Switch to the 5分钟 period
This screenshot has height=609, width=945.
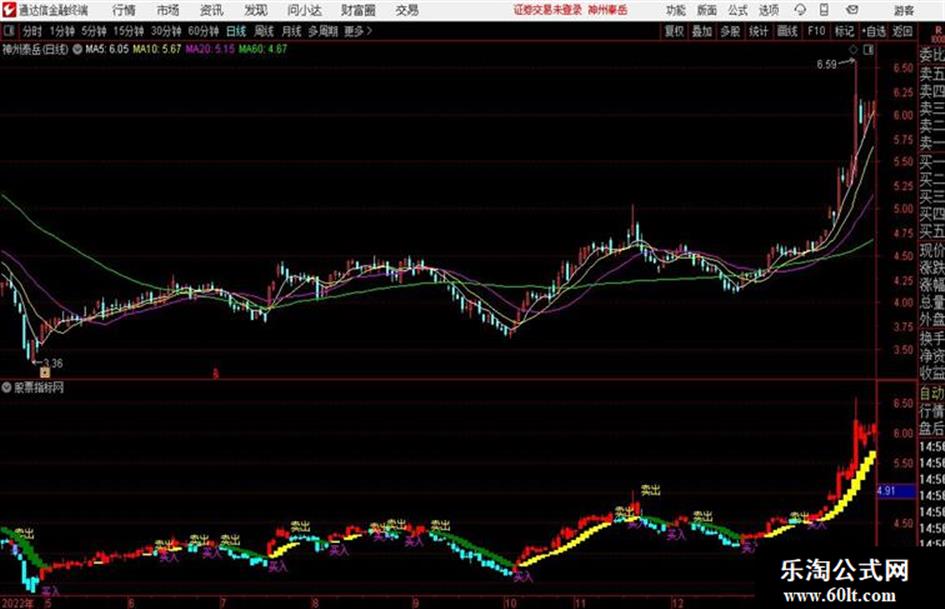click(x=94, y=31)
